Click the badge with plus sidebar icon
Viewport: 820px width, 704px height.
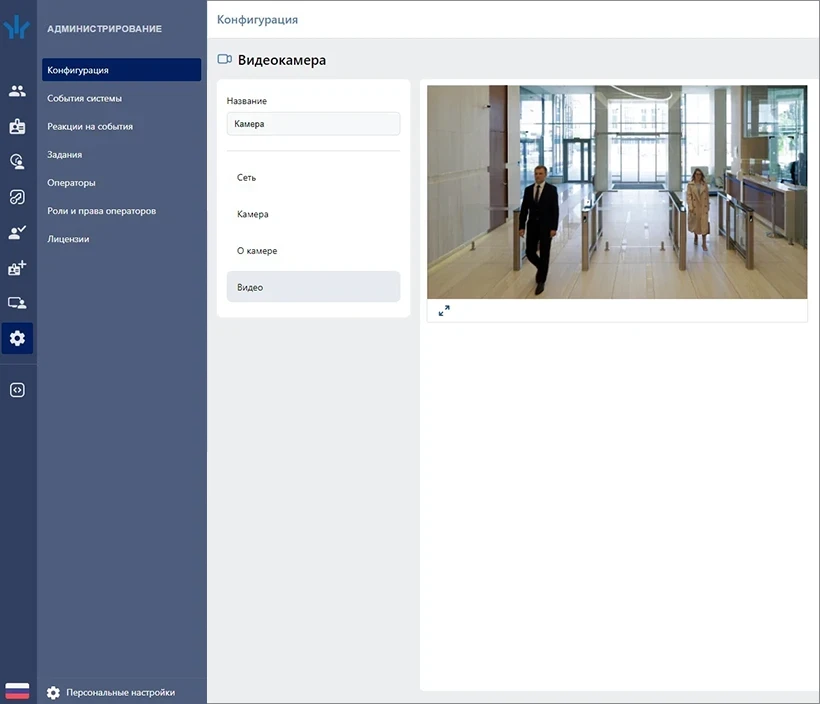tap(17, 268)
